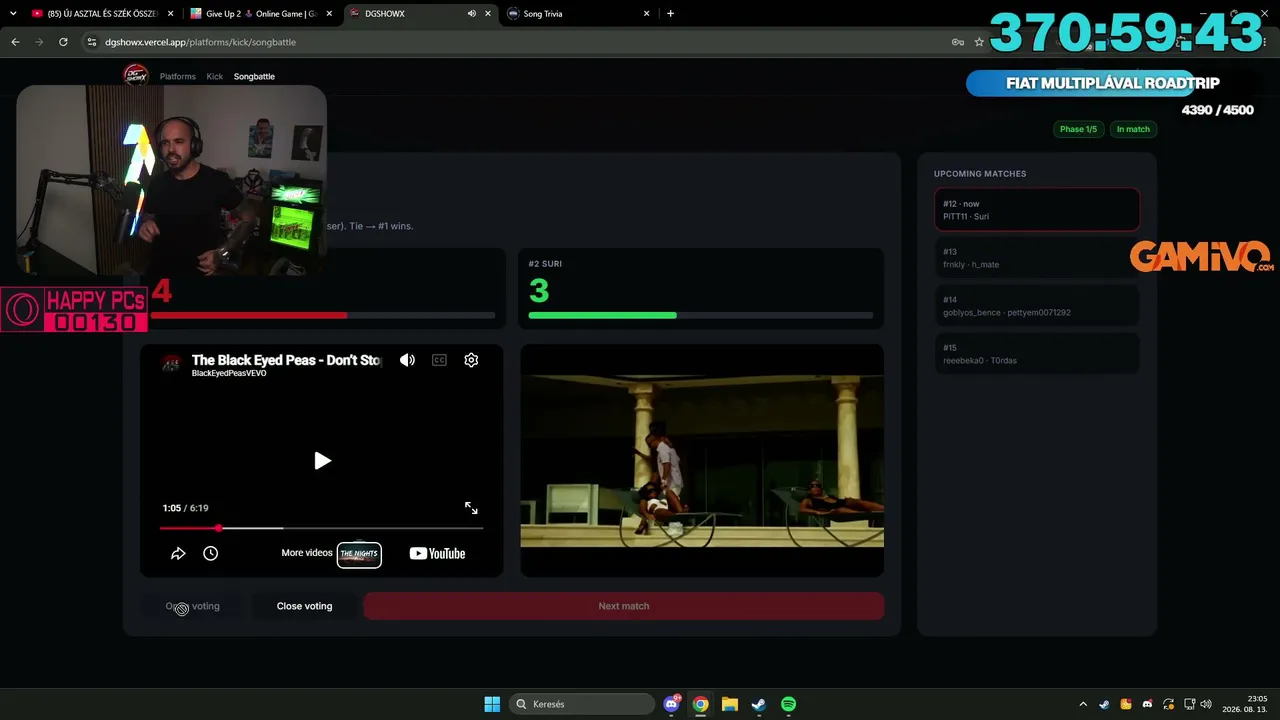The height and width of the screenshot is (720, 1280).
Task: Go to Platforms in navigation
Action: [178, 76]
